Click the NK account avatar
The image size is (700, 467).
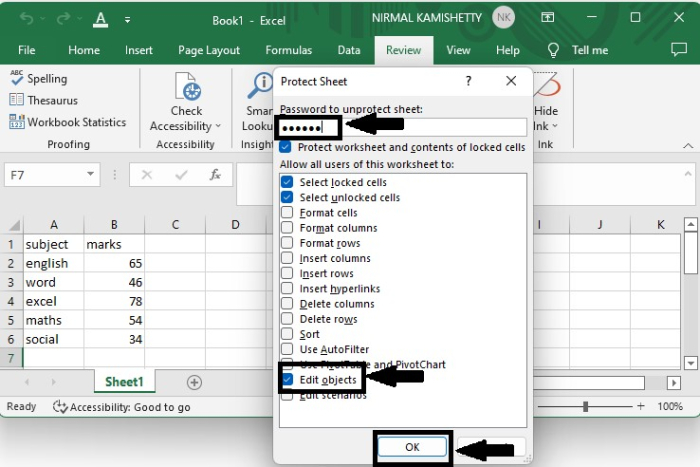[x=503, y=18]
